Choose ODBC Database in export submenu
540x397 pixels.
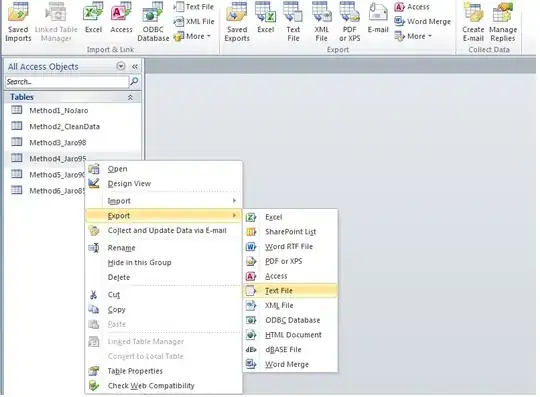pos(290,320)
